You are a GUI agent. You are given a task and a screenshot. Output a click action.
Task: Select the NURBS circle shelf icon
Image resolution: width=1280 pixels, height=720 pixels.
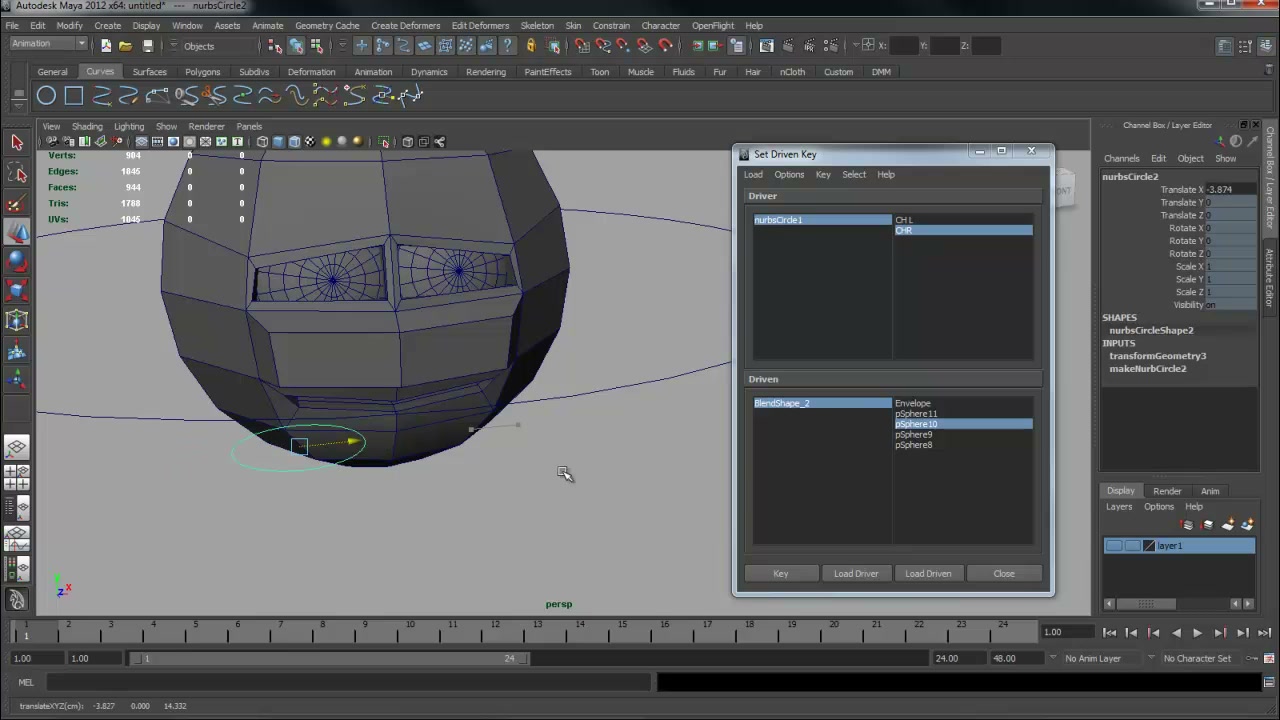[46, 96]
